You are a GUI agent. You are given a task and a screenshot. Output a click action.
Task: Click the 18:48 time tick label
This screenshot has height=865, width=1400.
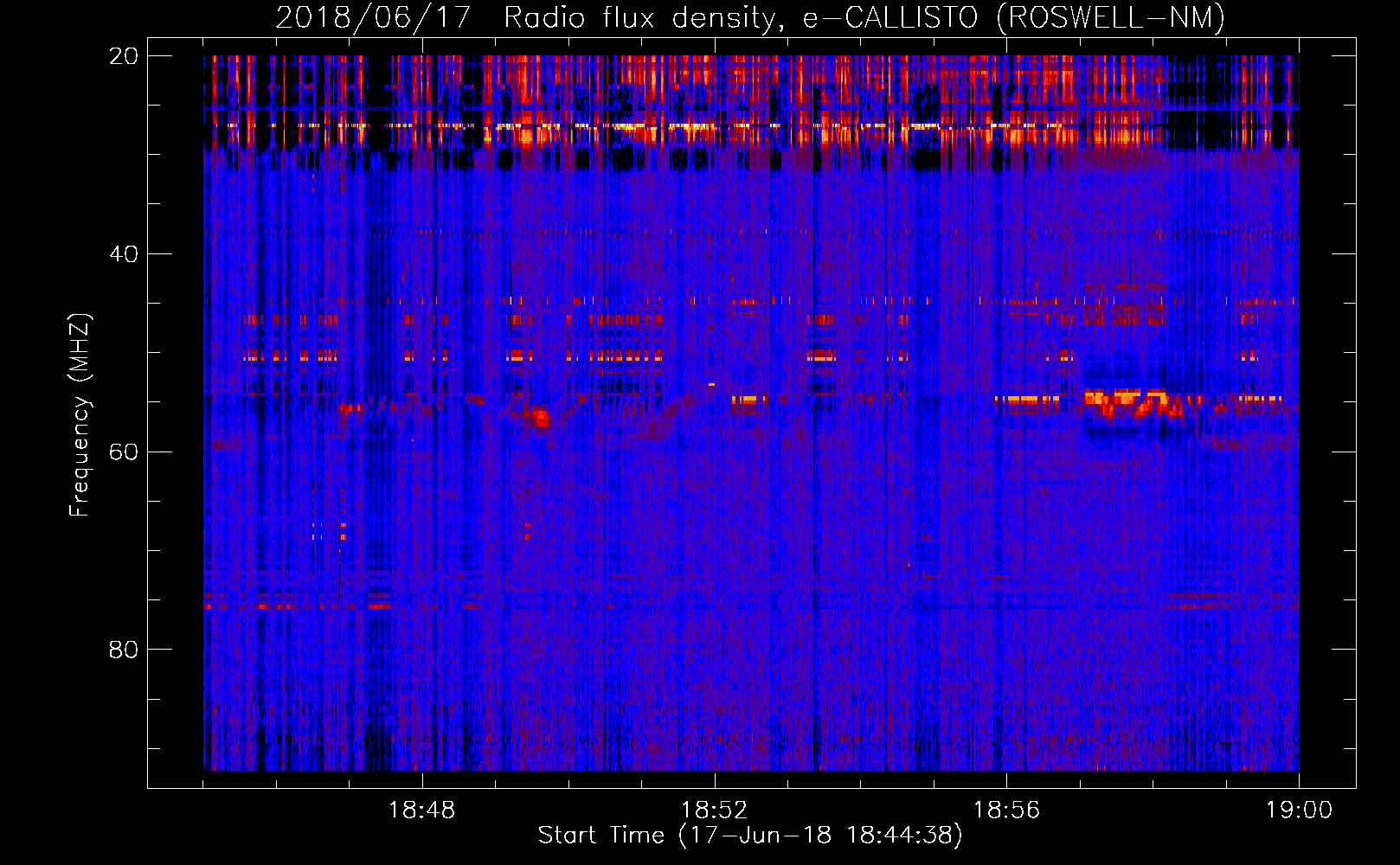click(421, 811)
